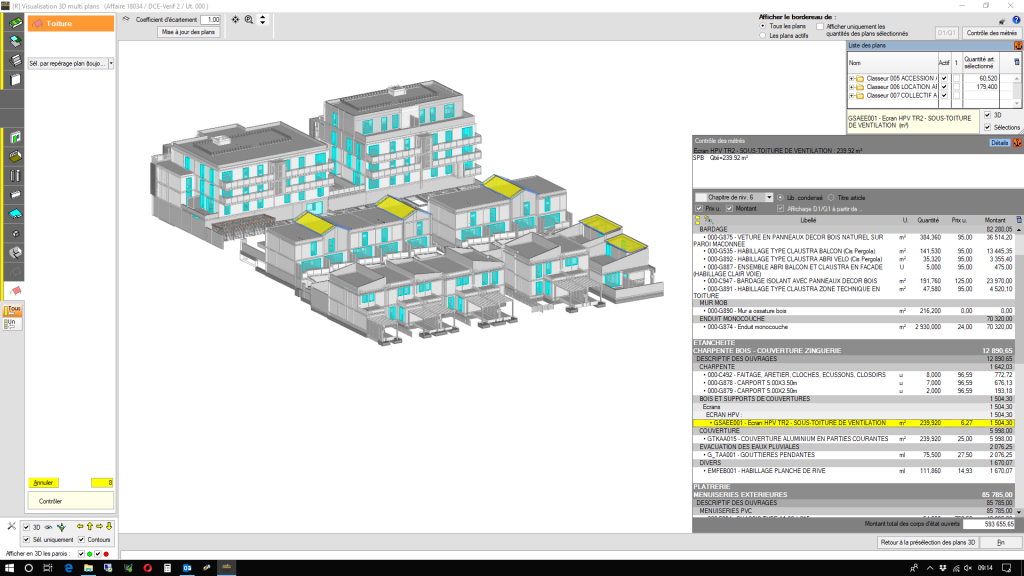This screenshot has width=1024, height=576.
Task: Select the GSAEE001 Ecran HPV TR2 highlighted row
Action: (x=854, y=423)
